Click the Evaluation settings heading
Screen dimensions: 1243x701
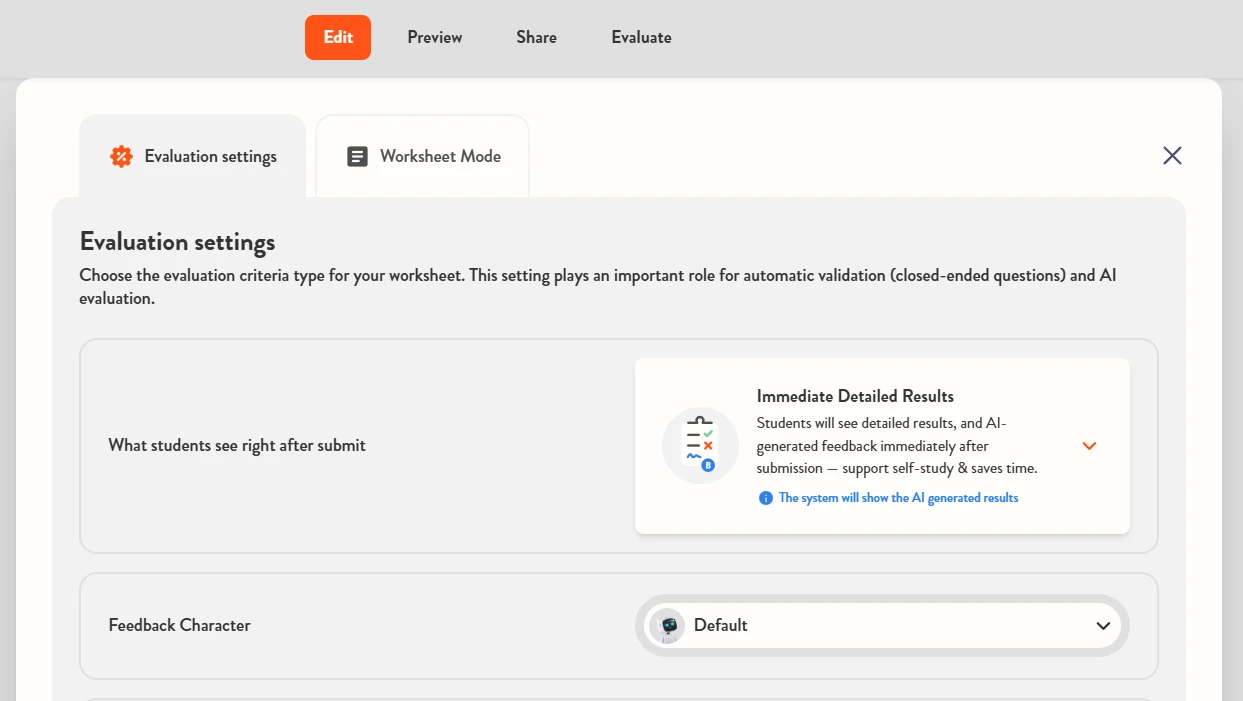pyautogui.click(x=177, y=242)
